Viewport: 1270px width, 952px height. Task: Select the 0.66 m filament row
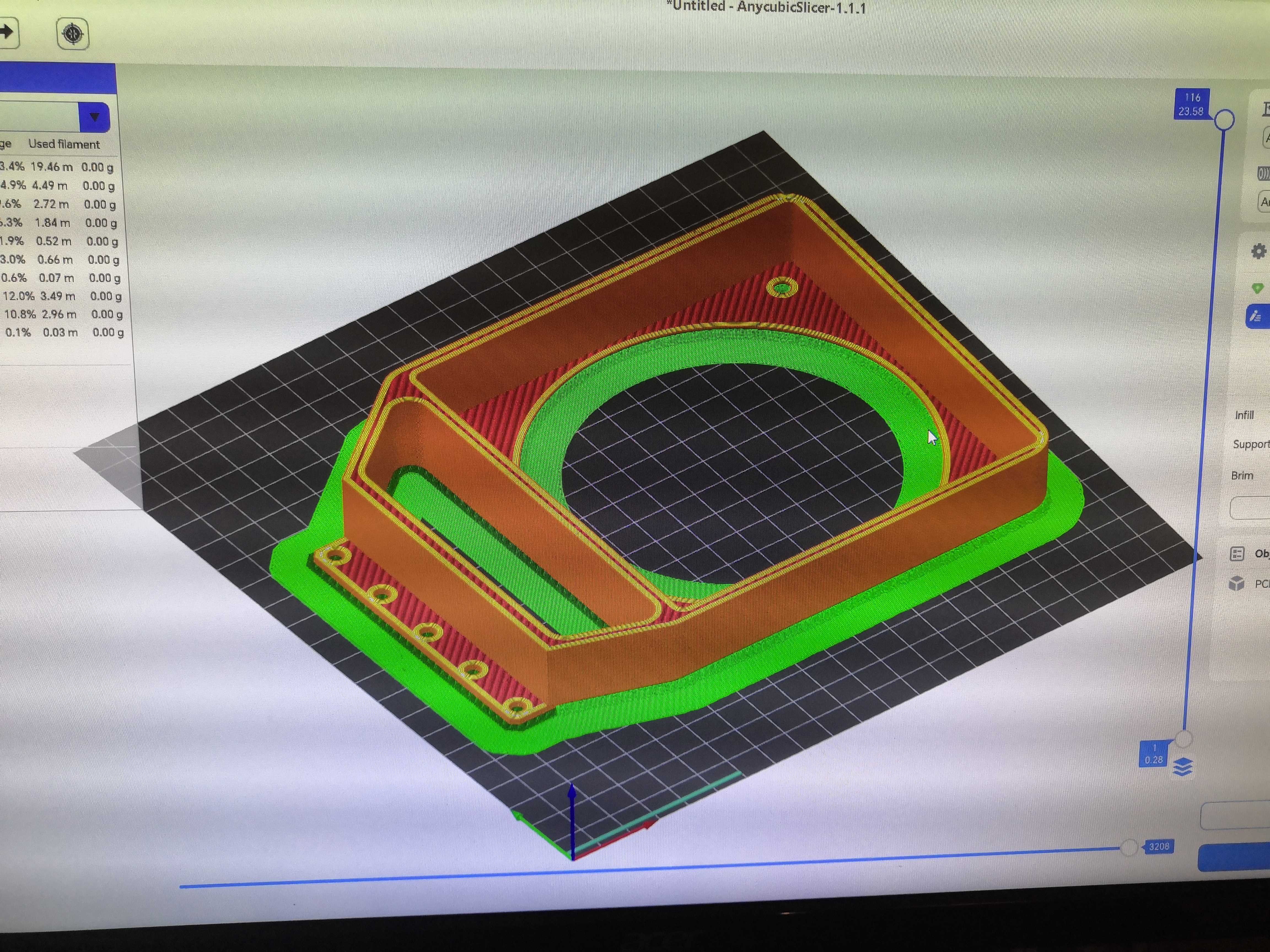click(x=60, y=259)
